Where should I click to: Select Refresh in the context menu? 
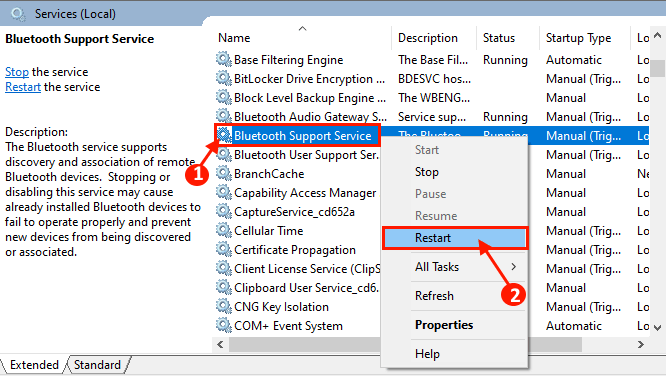tap(434, 296)
